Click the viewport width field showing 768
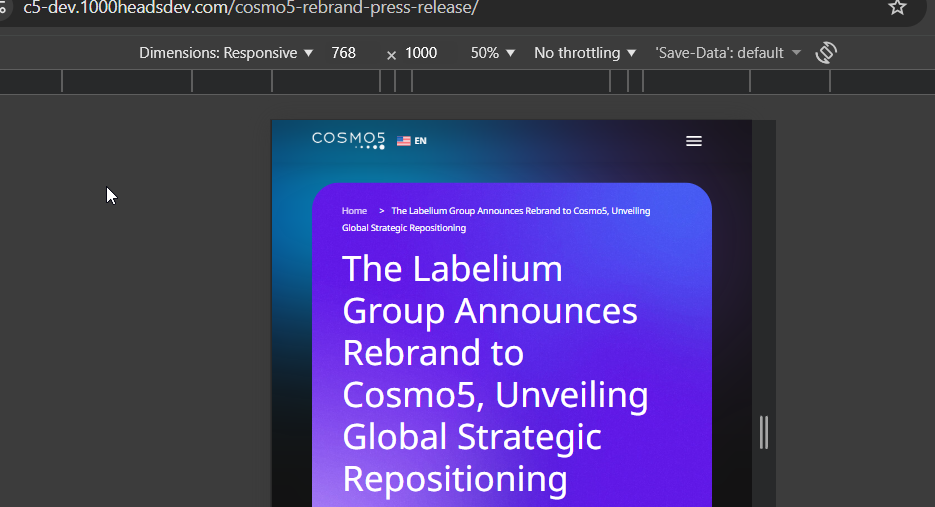The width and height of the screenshot is (935, 507). click(x=344, y=53)
